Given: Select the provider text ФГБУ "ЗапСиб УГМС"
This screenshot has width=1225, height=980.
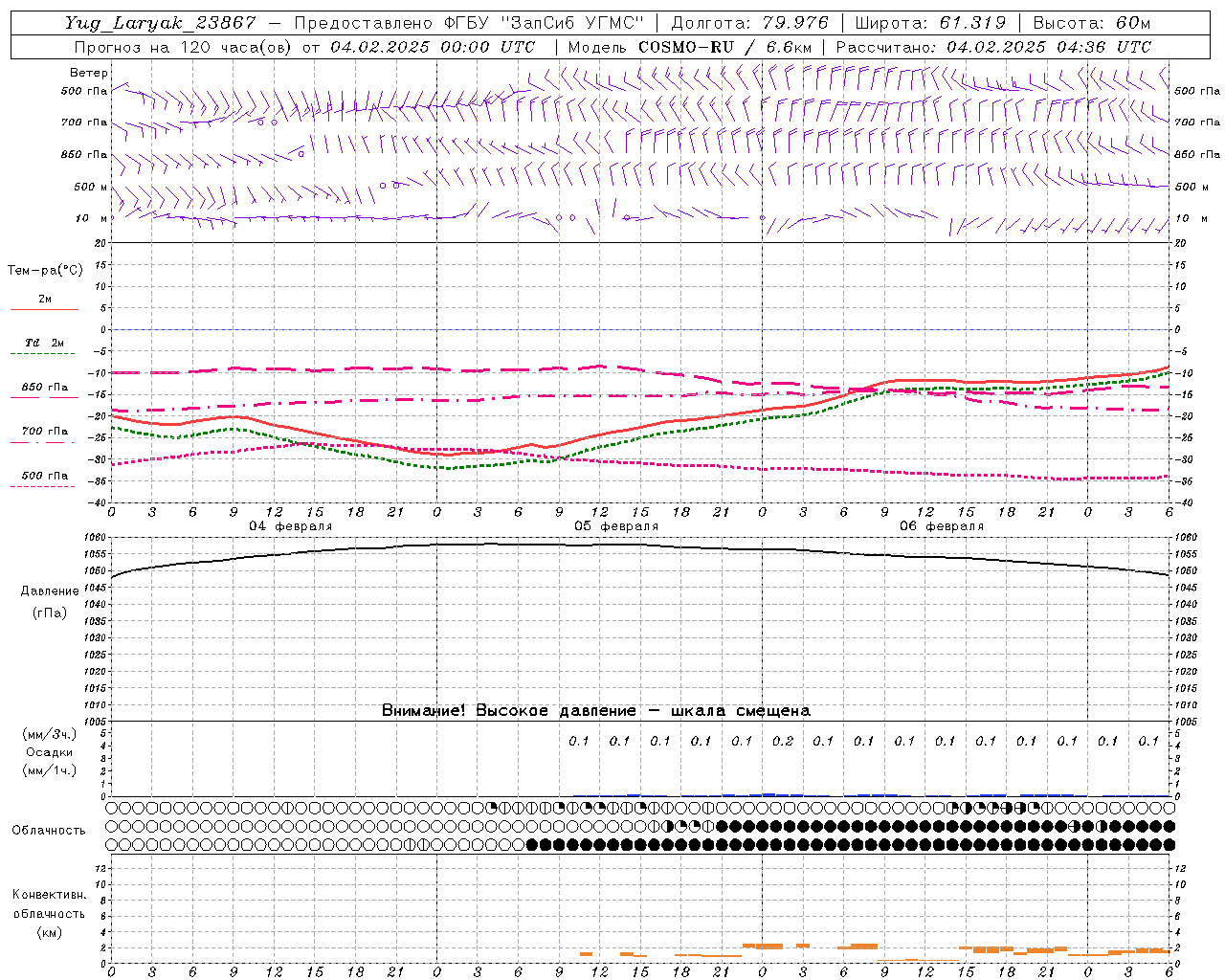Looking at the screenshot, I should tap(544, 23).
